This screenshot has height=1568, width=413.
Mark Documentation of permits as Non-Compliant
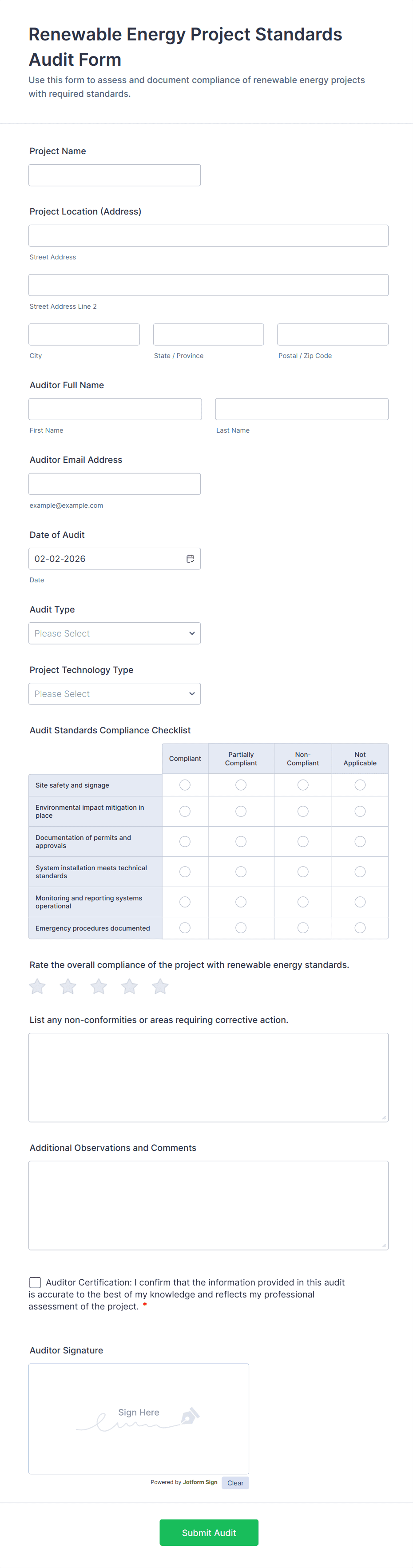coord(303,841)
